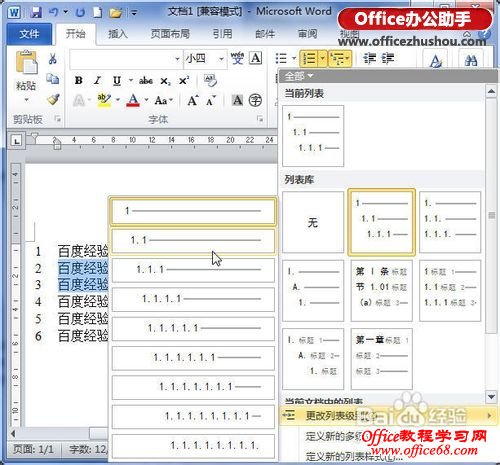The image size is (500, 465).
Task: Click the Paste clipboard icon
Action: [26, 62]
